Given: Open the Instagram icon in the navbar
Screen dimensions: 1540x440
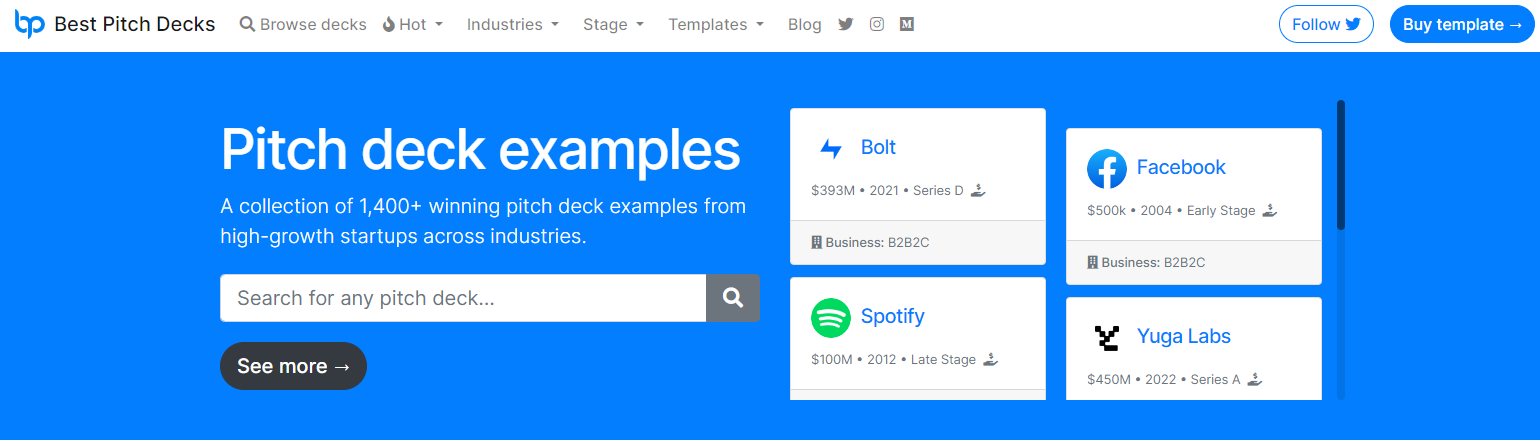Looking at the screenshot, I should pyautogui.click(x=877, y=24).
